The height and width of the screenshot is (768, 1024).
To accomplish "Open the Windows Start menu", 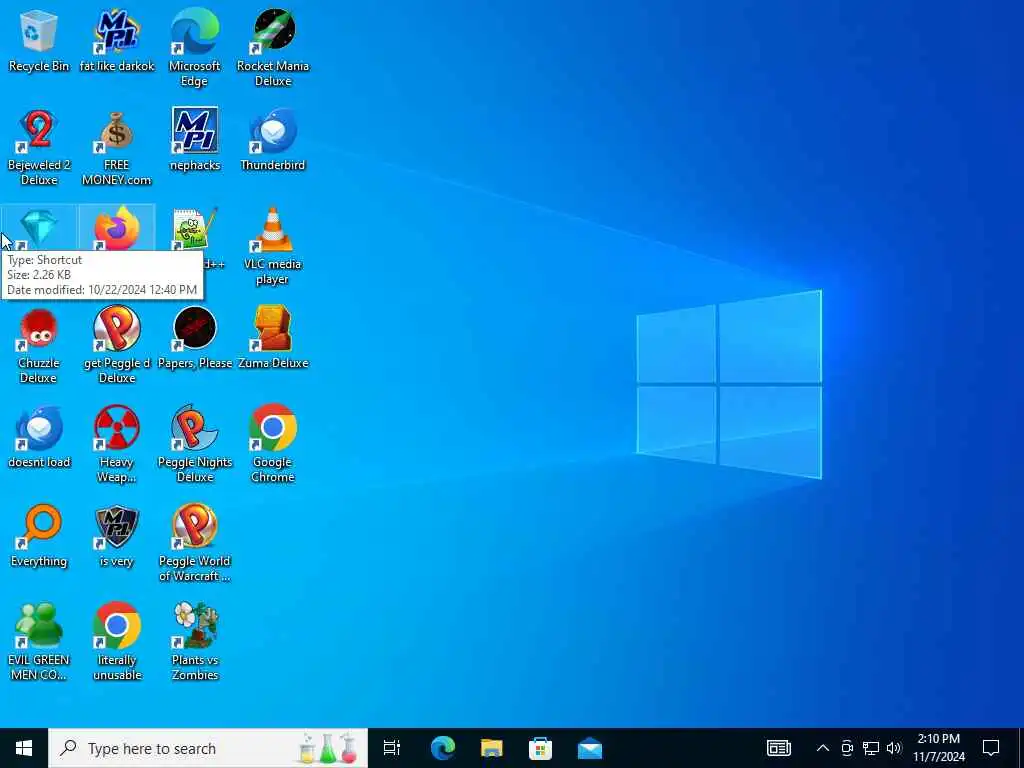I will click(x=24, y=748).
